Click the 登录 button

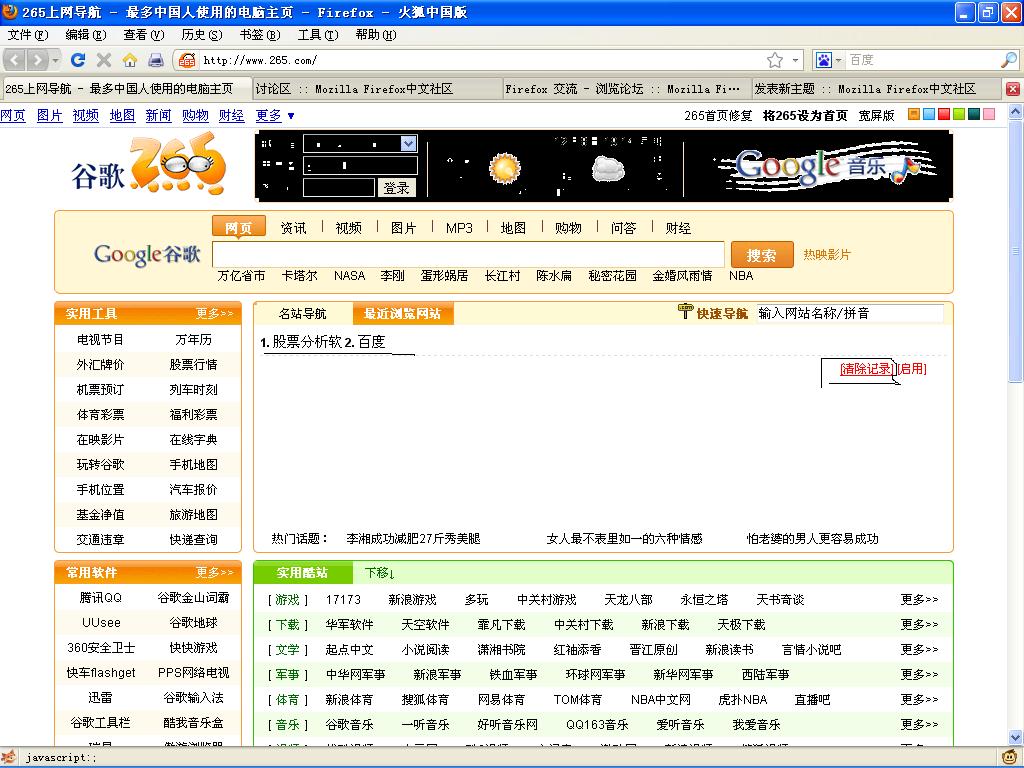click(396, 188)
